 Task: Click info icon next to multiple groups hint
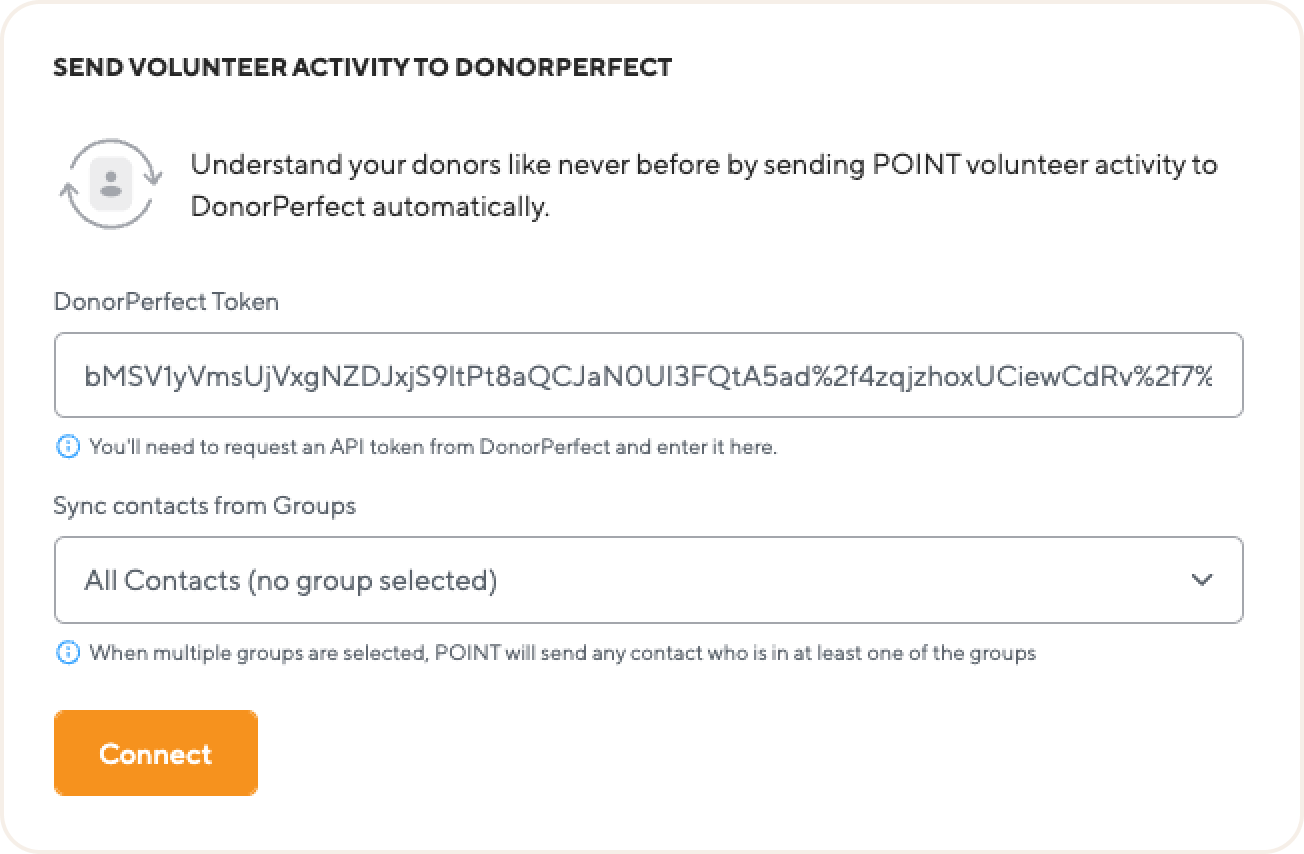(x=67, y=653)
